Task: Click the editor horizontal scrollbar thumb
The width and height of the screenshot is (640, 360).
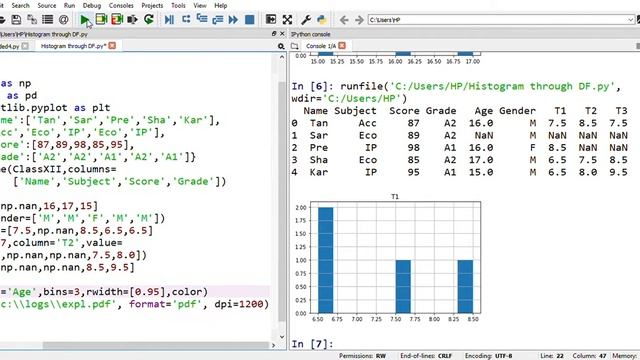Action: [155, 345]
